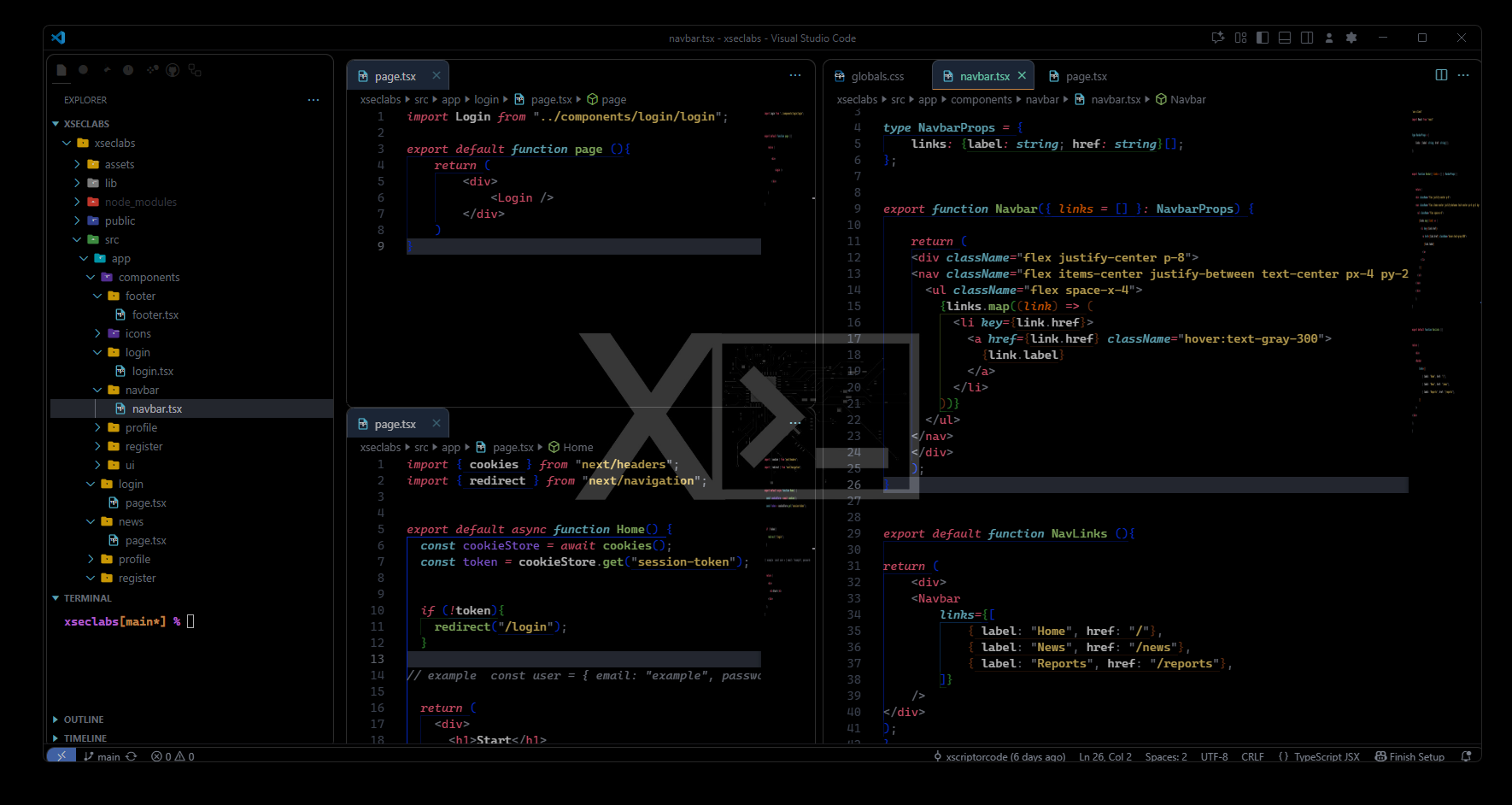Collapse the src folder
This screenshot has height=805, width=1512.
pyautogui.click(x=78, y=239)
